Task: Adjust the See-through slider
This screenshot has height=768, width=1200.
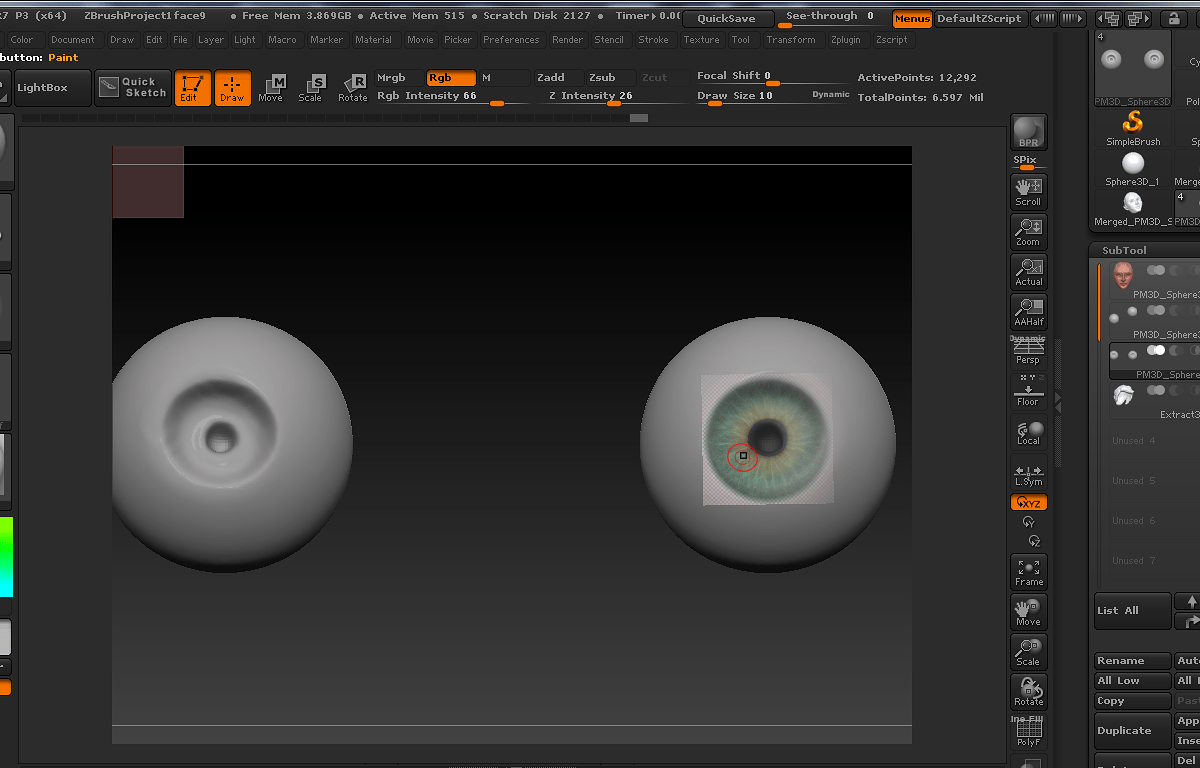Action: (832, 18)
